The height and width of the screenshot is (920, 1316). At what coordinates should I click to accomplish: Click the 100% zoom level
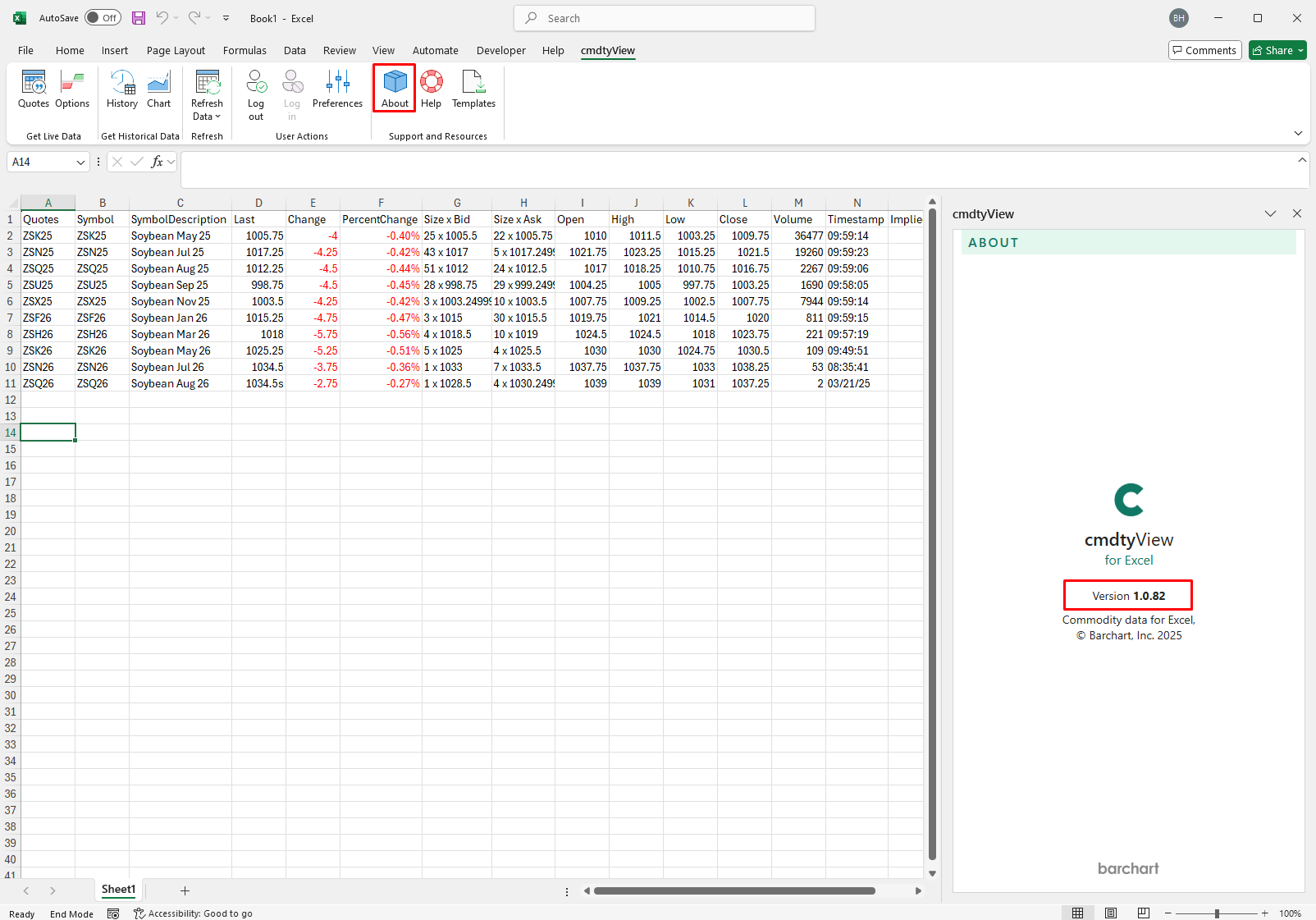pyautogui.click(x=1290, y=913)
